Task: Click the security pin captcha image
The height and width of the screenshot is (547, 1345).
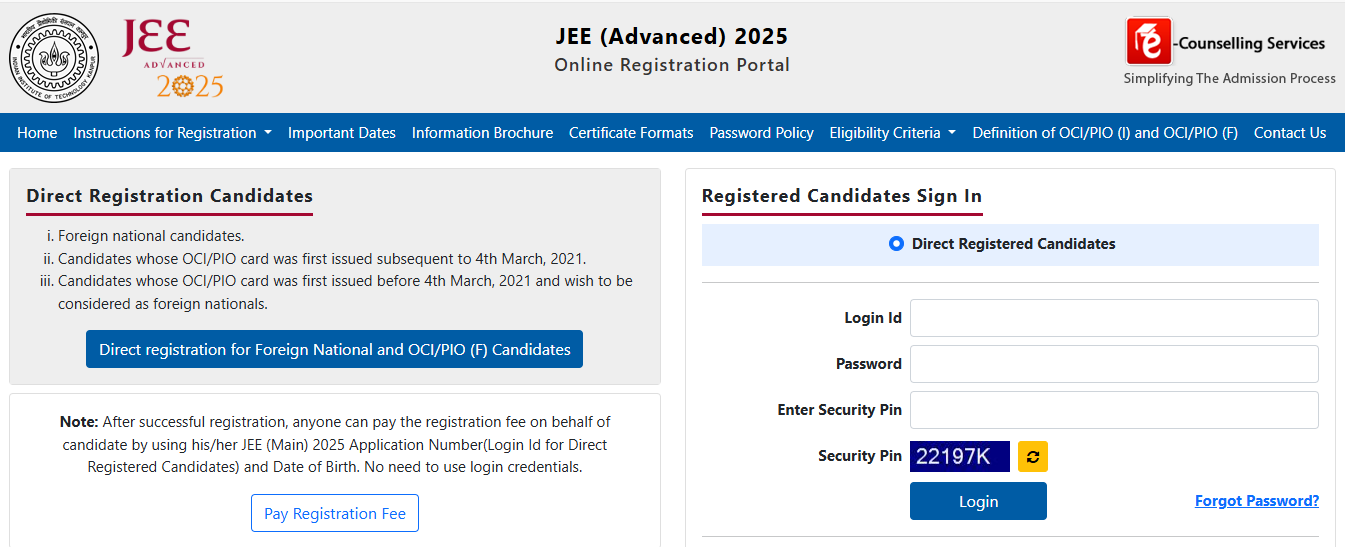Action: 959,457
